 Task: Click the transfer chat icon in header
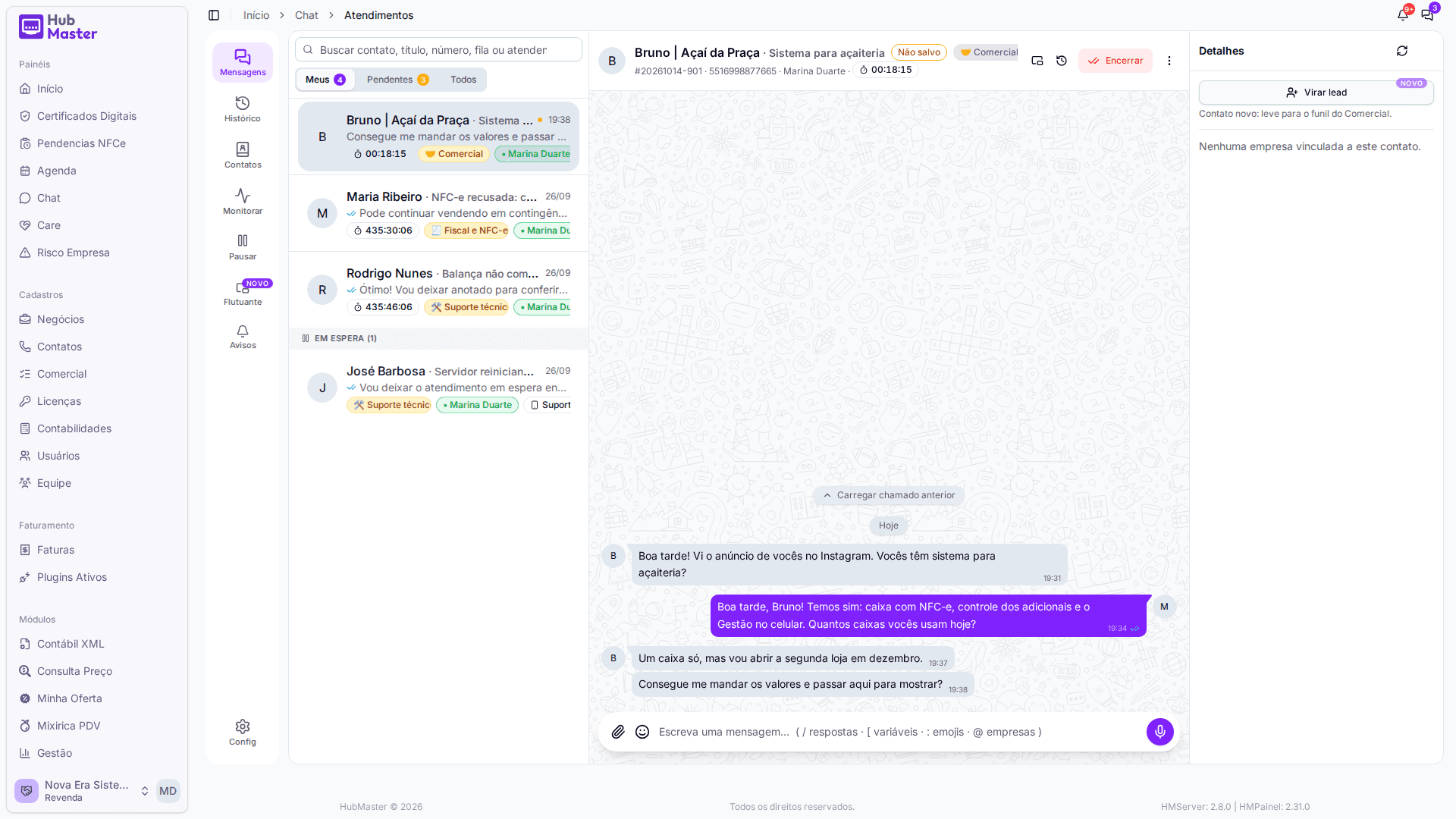pos(1037,61)
